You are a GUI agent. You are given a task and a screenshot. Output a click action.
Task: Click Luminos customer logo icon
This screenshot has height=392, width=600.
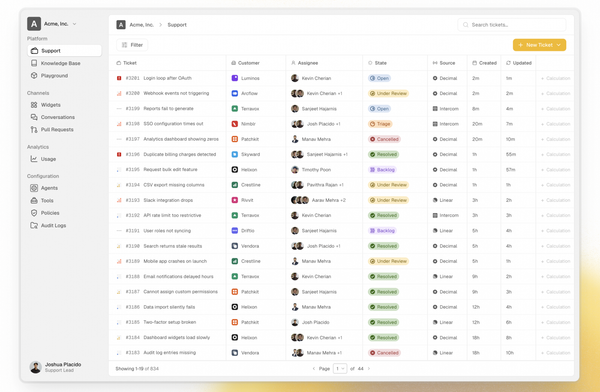pyautogui.click(x=235, y=78)
